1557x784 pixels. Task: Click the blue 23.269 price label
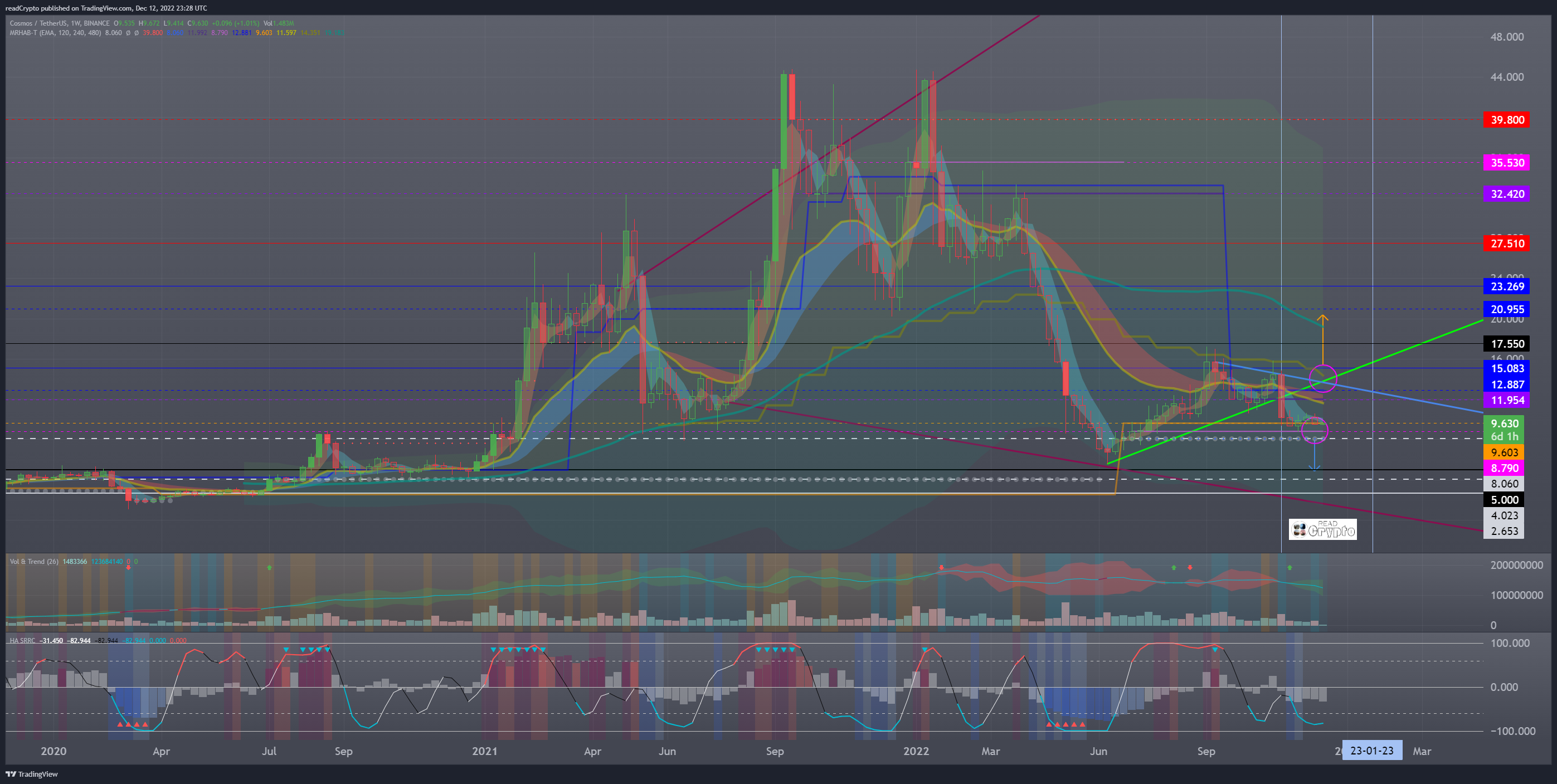[x=1506, y=286]
